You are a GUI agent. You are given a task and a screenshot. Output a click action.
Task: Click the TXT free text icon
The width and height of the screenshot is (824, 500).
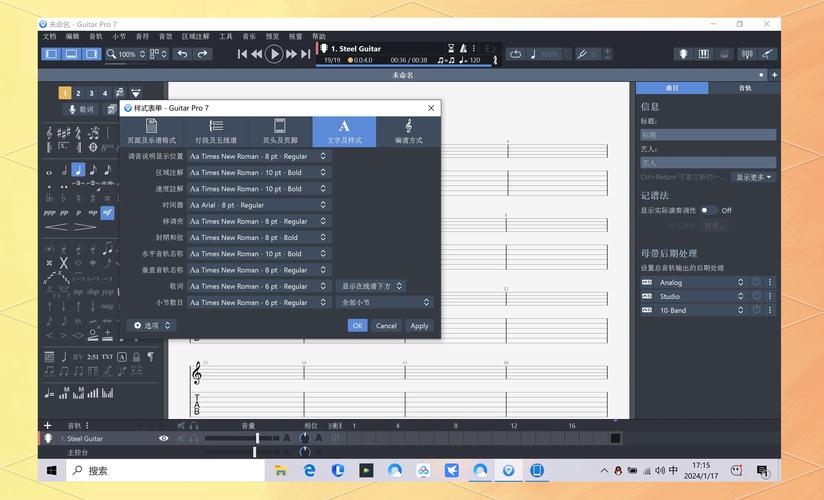[107, 357]
